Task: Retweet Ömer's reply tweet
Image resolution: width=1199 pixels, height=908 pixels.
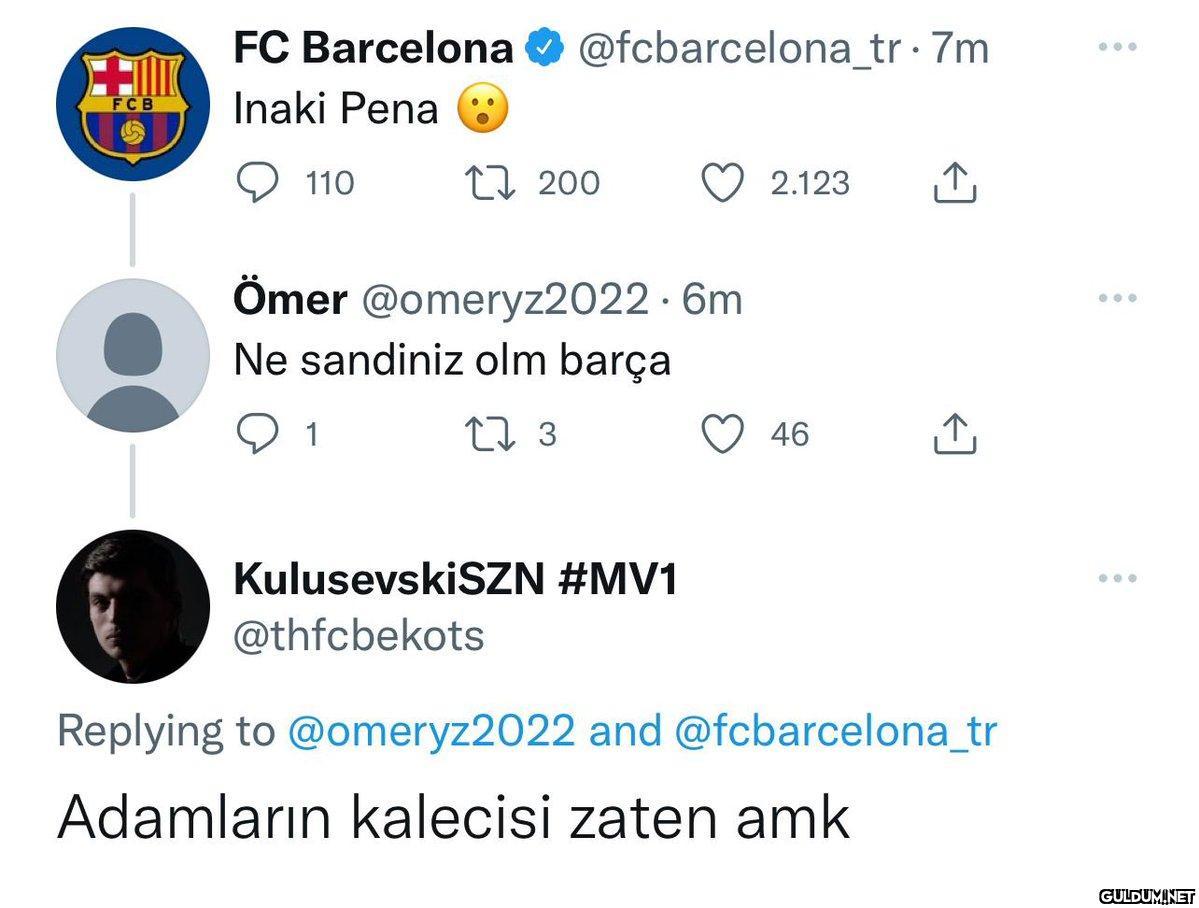Action: (x=487, y=434)
